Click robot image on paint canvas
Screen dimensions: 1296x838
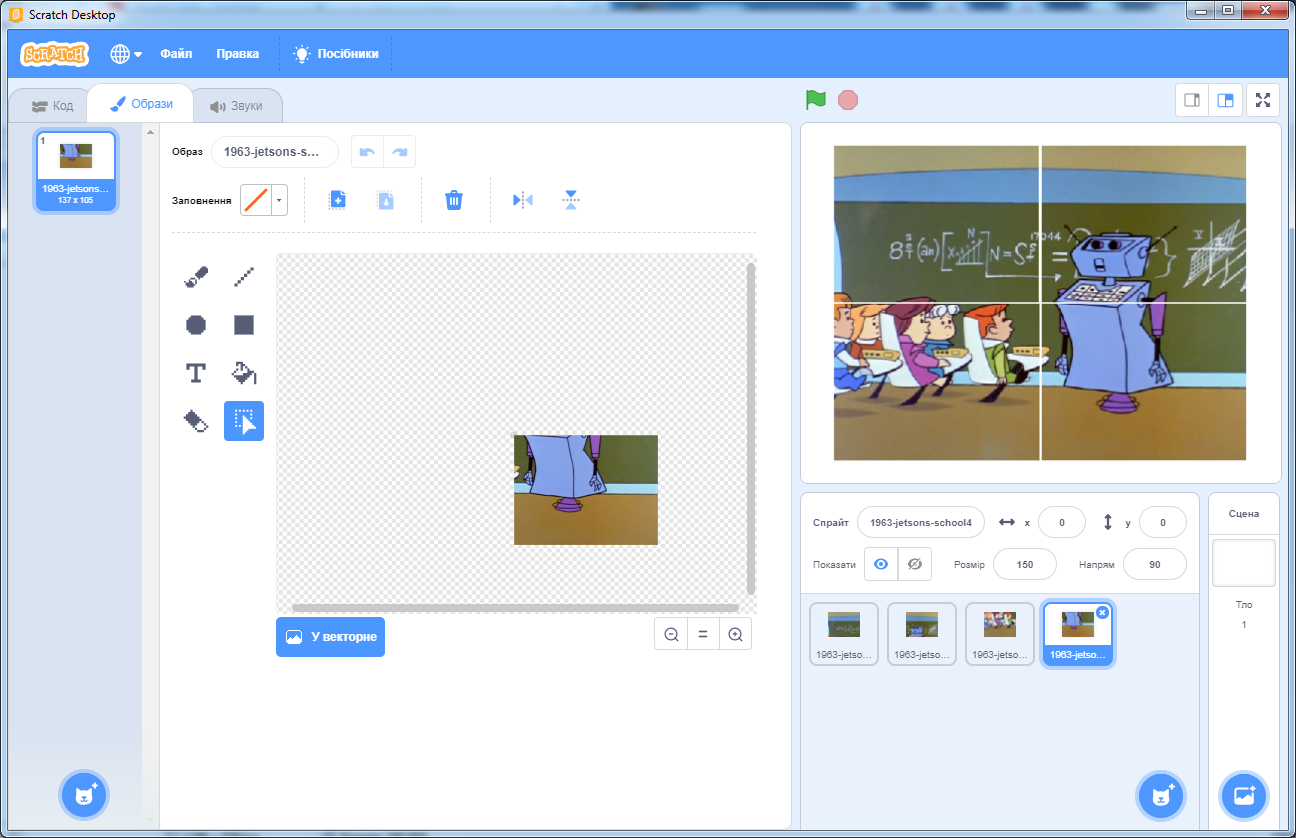586,490
